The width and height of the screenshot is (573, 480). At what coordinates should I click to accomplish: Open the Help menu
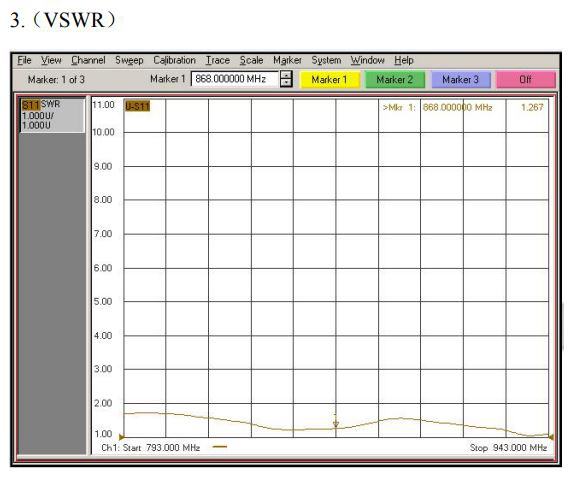click(x=404, y=60)
